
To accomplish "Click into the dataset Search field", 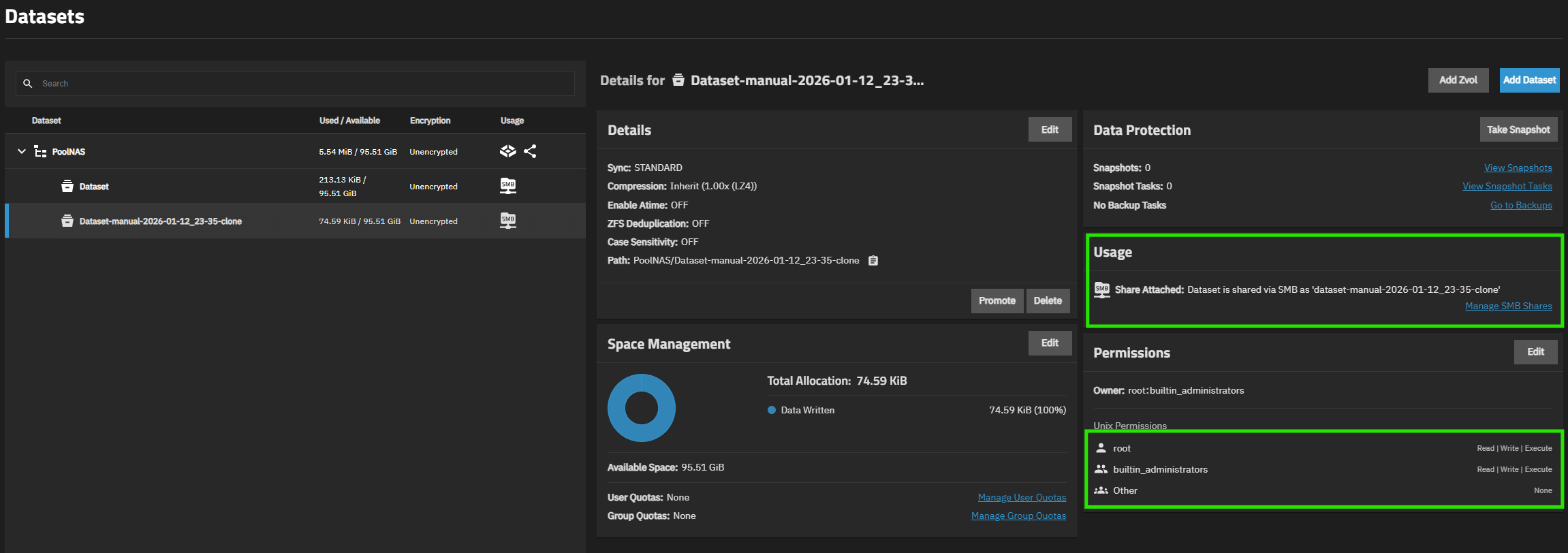I will (x=307, y=84).
